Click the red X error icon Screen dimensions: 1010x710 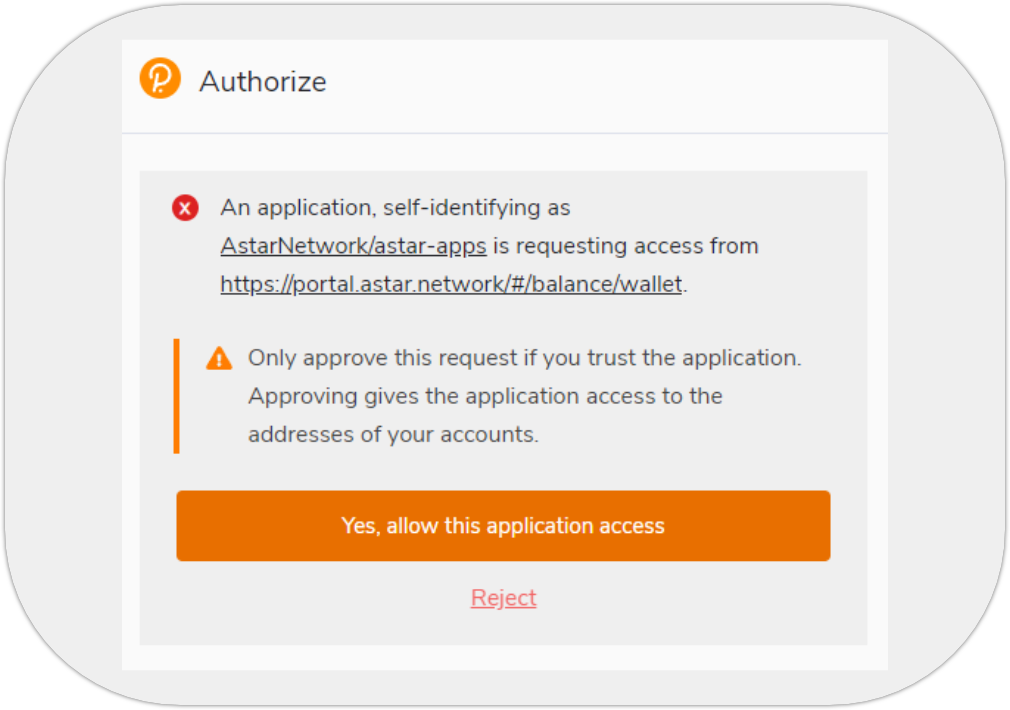click(185, 208)
